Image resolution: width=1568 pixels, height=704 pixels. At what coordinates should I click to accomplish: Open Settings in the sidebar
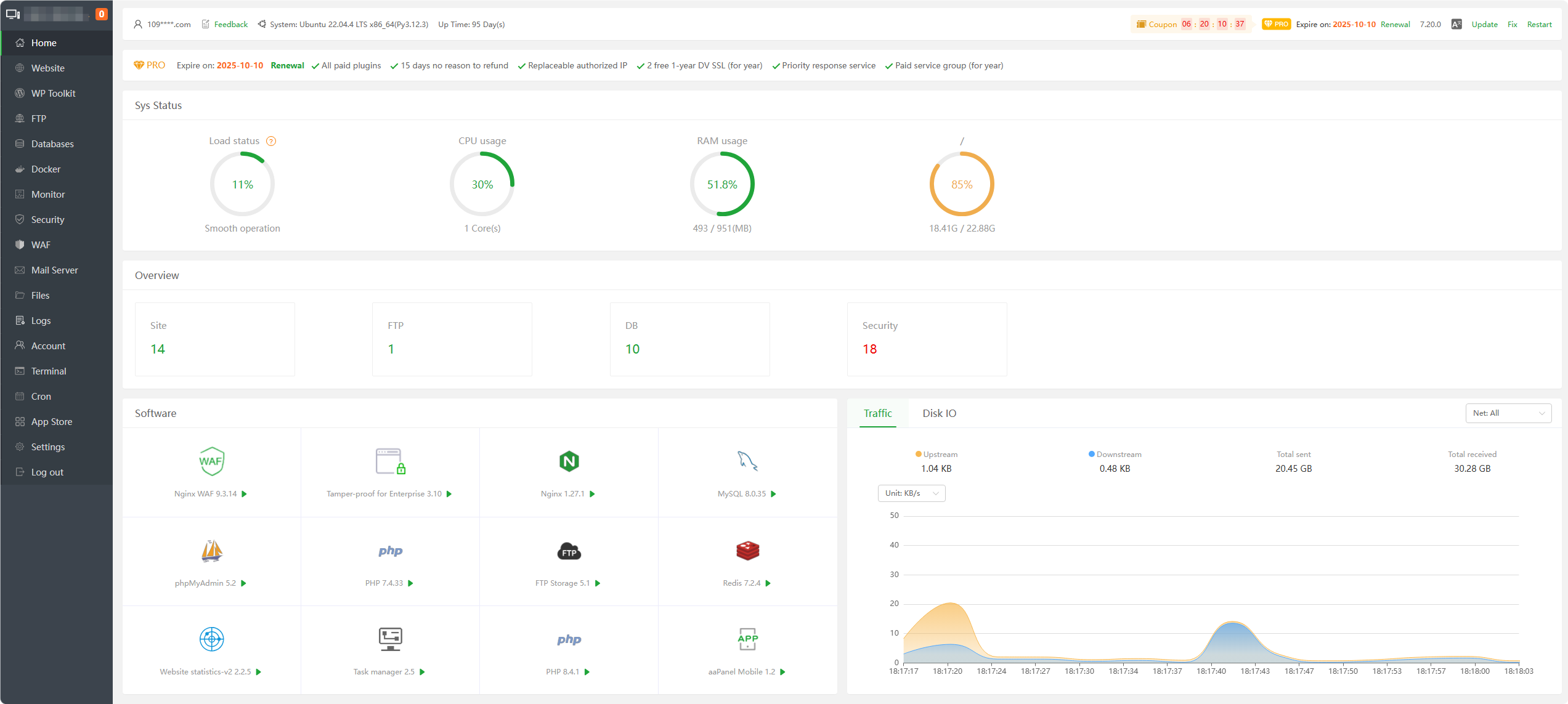57,447
